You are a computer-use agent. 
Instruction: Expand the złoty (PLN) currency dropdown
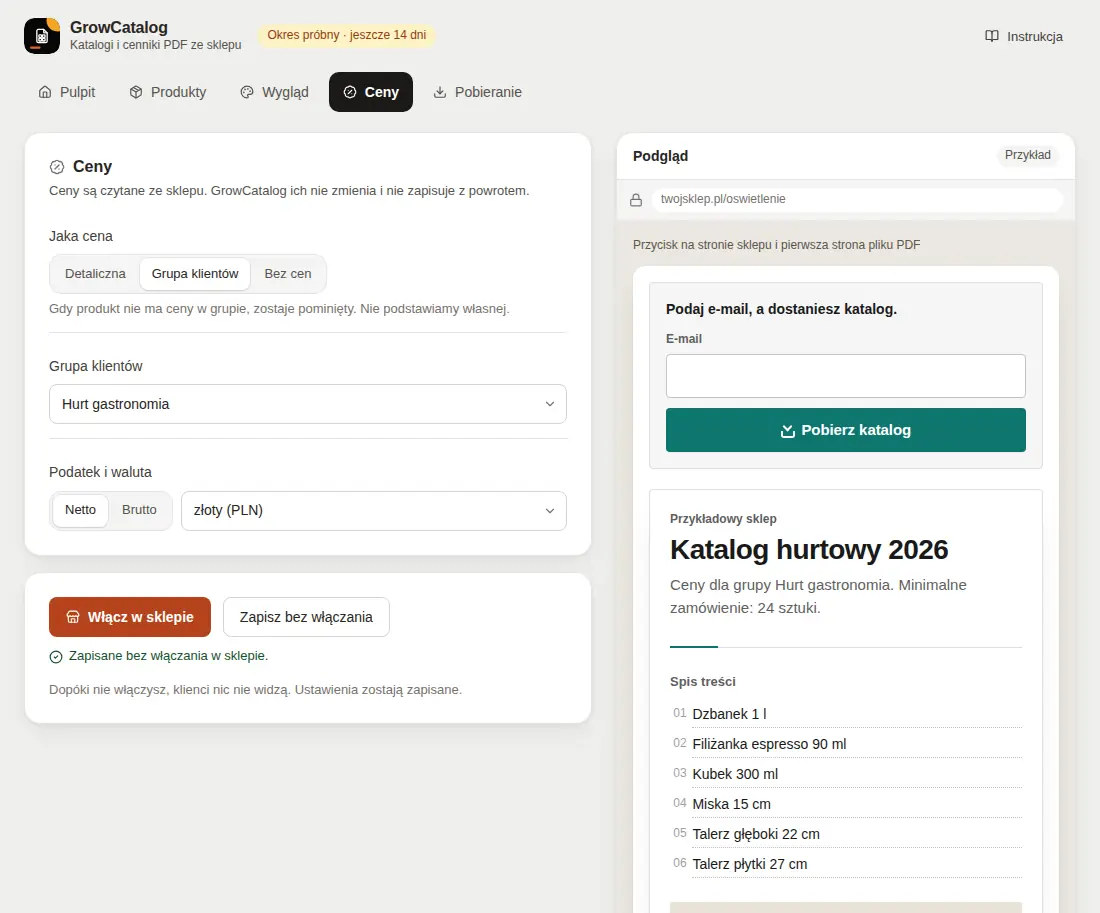click(374, 511)
